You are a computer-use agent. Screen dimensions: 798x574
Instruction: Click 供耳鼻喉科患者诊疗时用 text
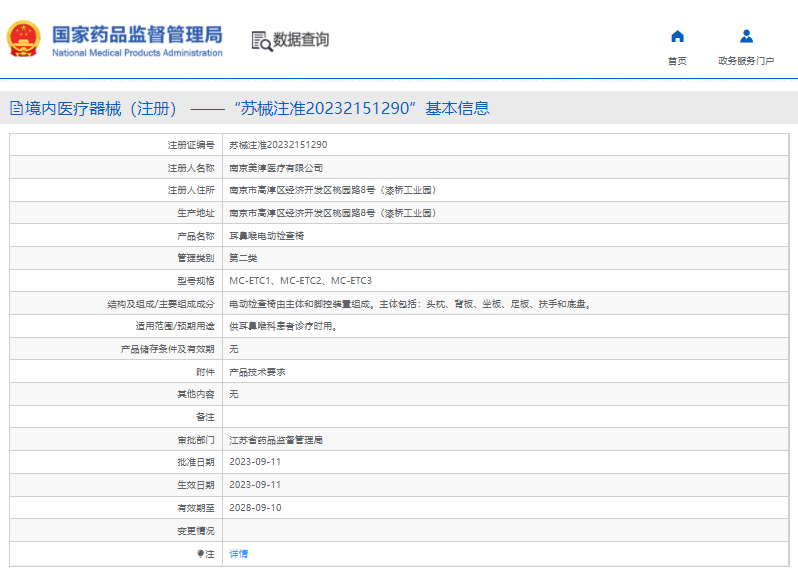(x=283, y=326)
